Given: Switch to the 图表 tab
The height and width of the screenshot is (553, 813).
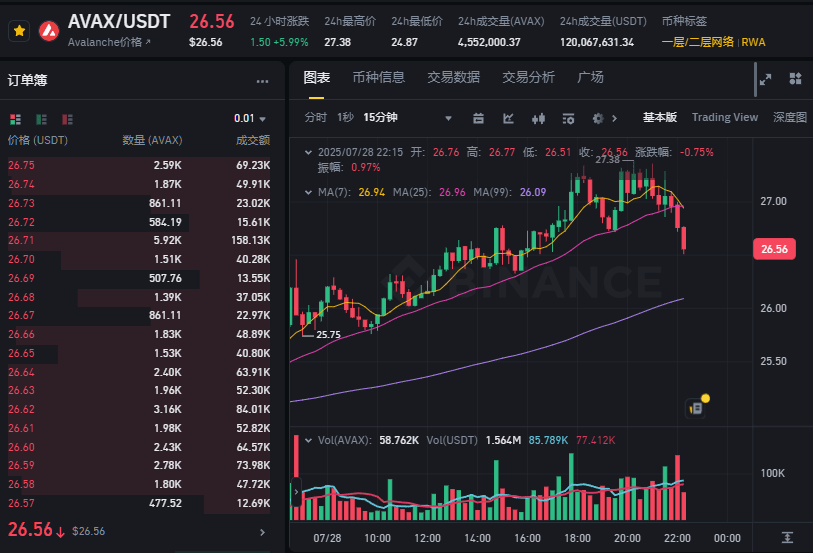Looking at the screenshot, I should (x=316, y=78).
